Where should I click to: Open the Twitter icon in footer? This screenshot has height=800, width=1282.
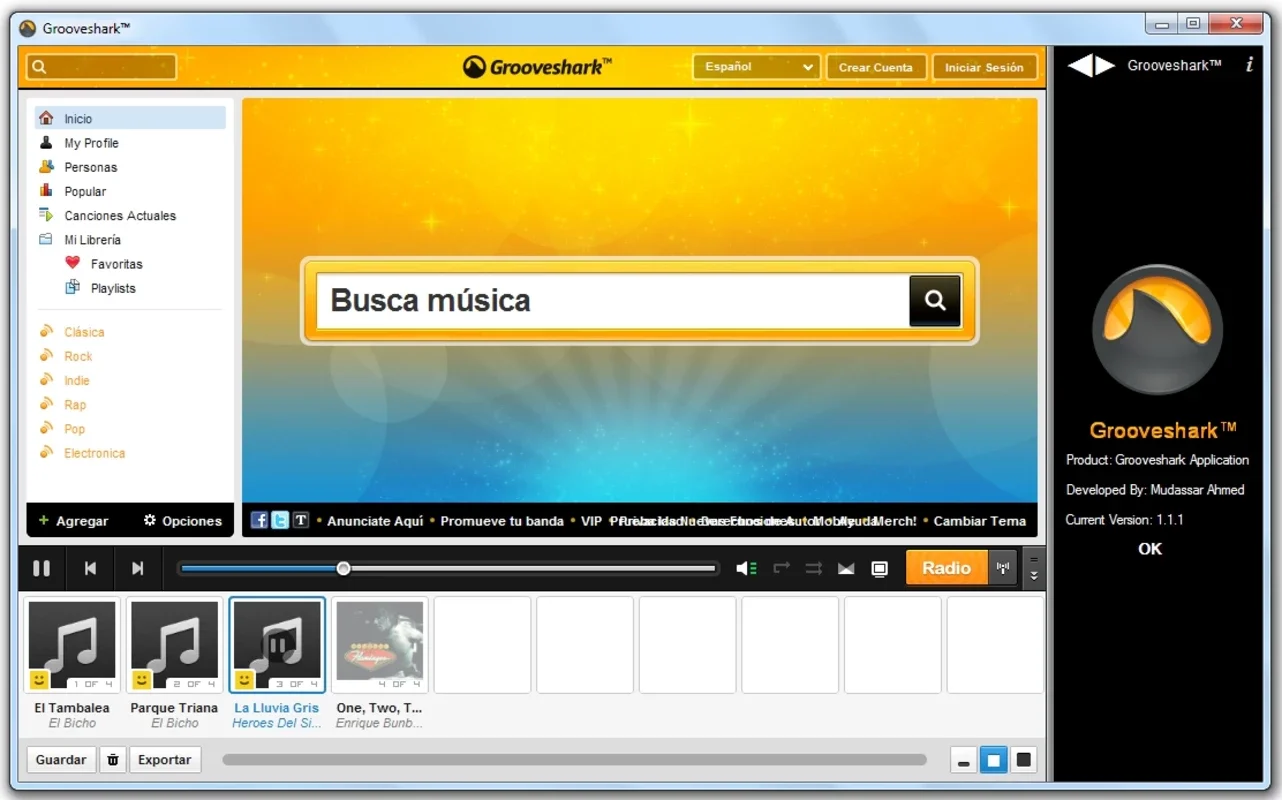(x=280, y=520)
